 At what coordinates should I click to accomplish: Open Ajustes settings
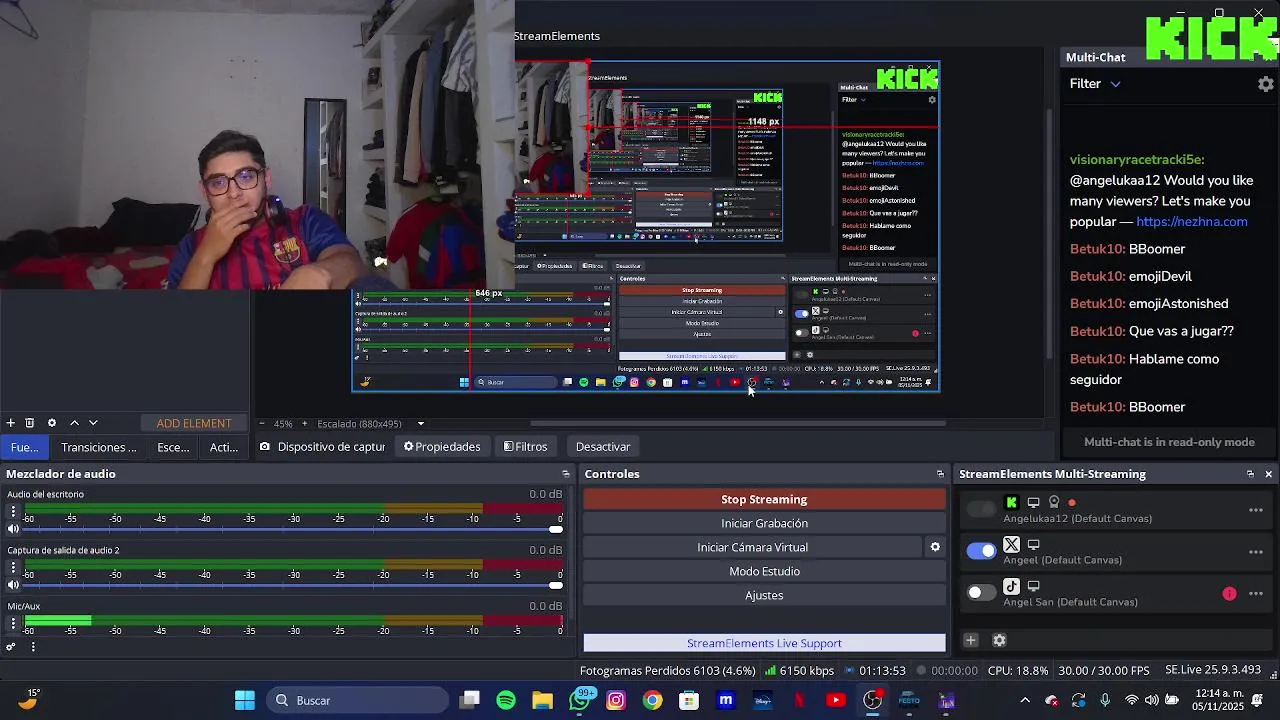point(764,595)
